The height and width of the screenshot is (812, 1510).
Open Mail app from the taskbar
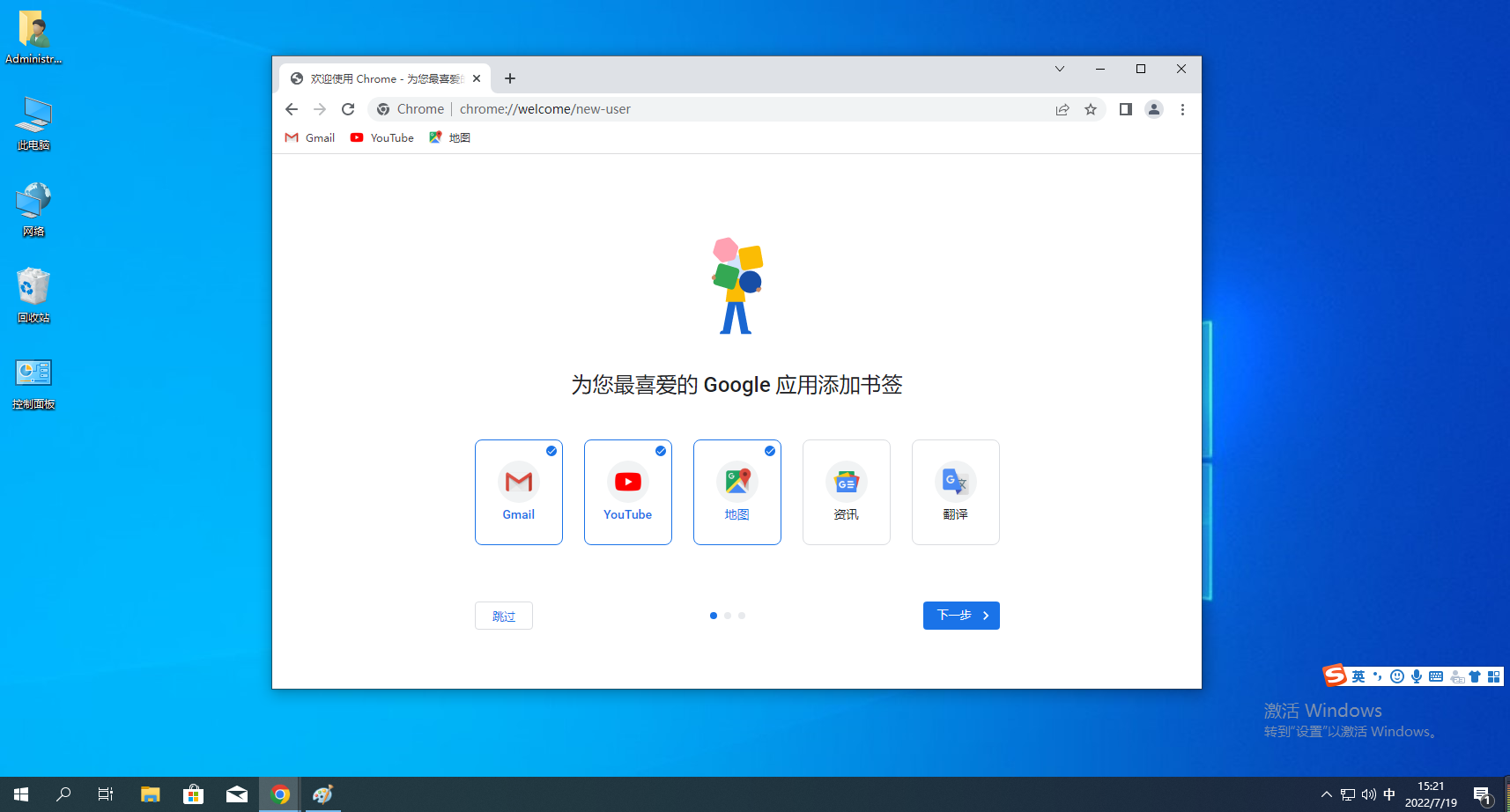point(237,794)
